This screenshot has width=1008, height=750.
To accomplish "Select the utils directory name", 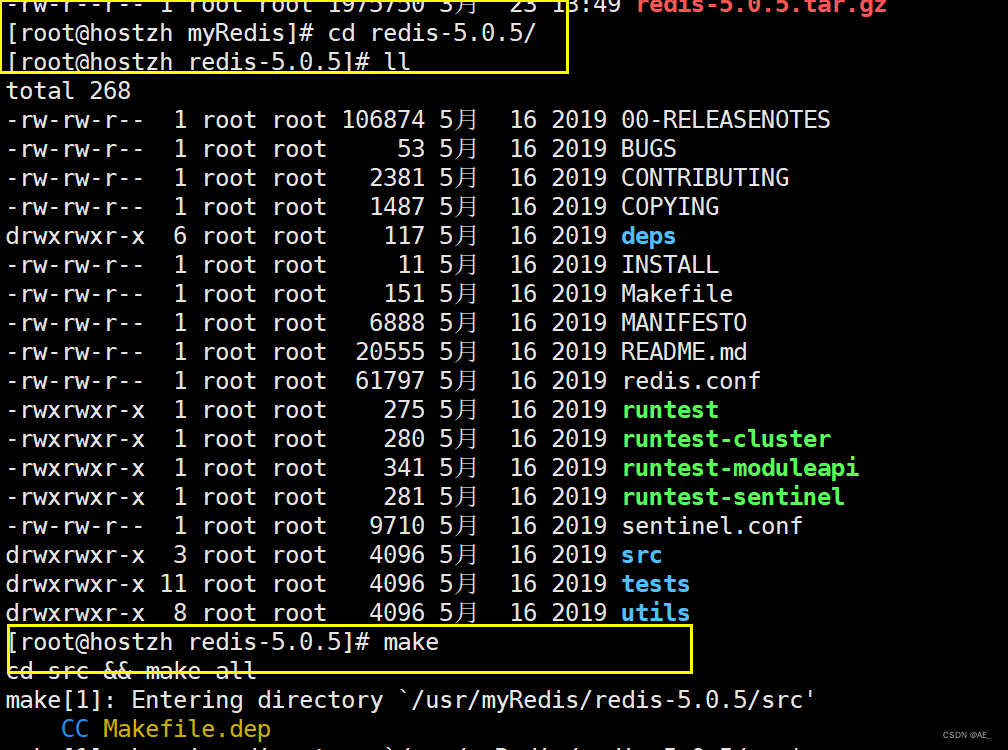I will pos(655,613).
